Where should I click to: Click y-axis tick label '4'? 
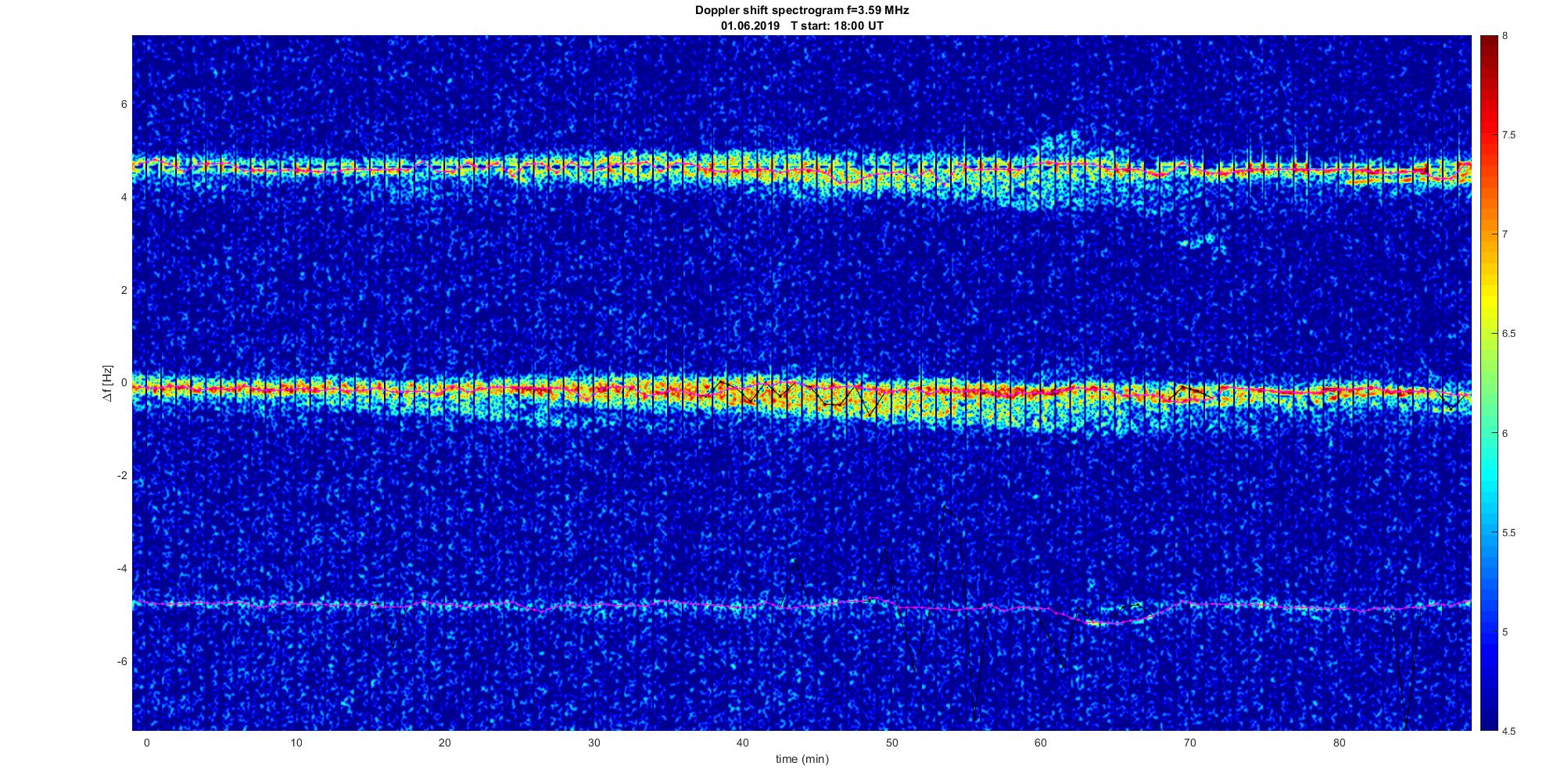click(x=124, y=197)
